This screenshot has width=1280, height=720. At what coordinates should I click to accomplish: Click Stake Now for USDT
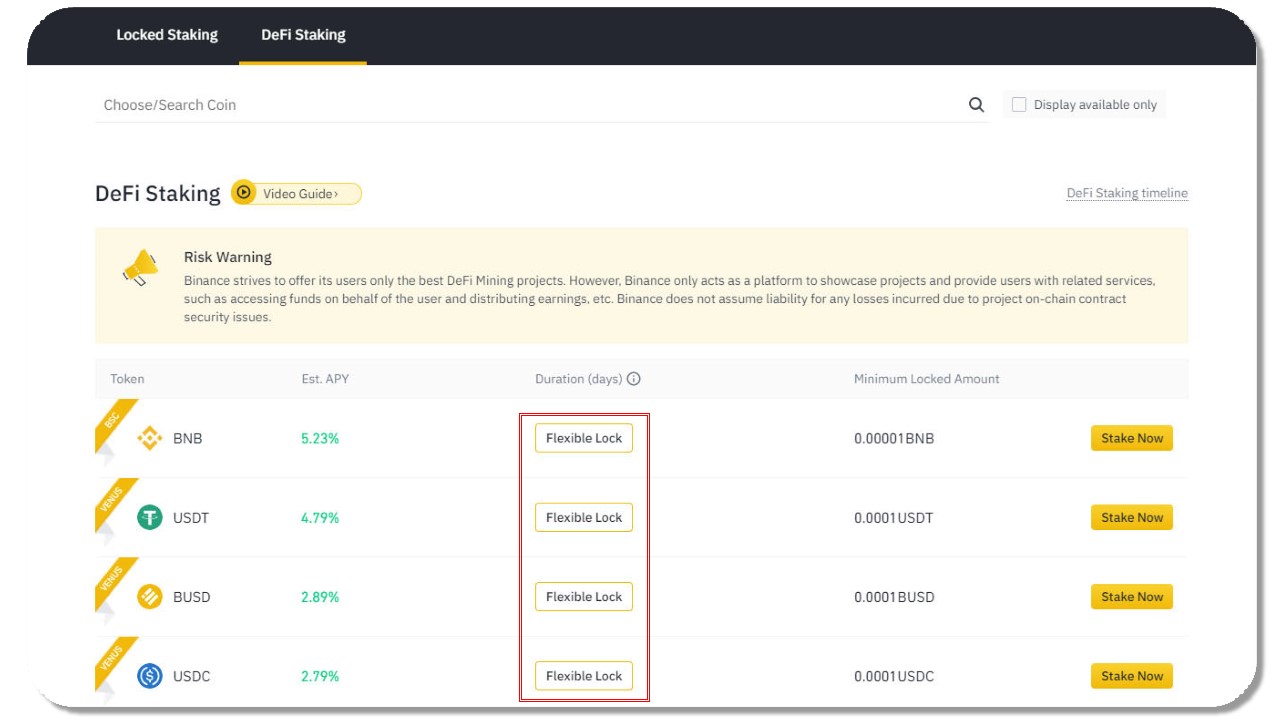(1132, 517)
